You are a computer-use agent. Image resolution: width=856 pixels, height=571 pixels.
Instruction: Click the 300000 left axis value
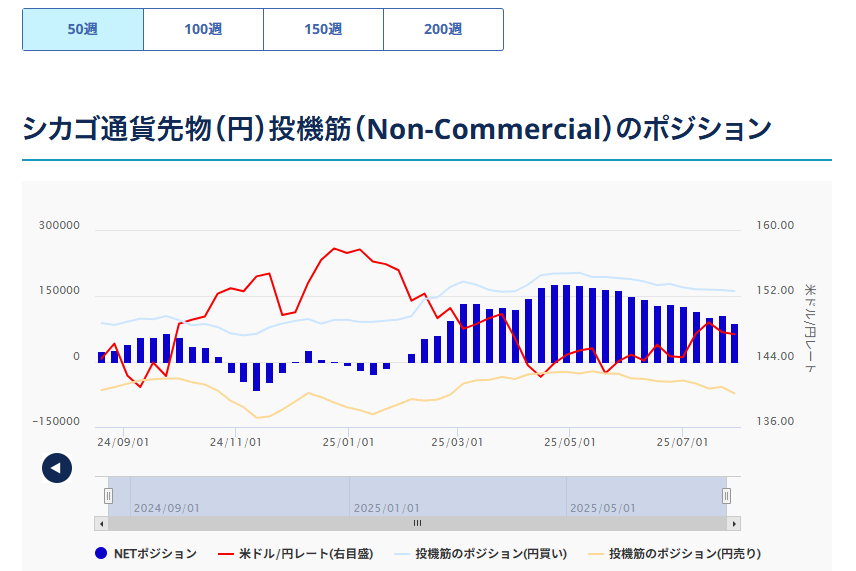coord(59,225)
